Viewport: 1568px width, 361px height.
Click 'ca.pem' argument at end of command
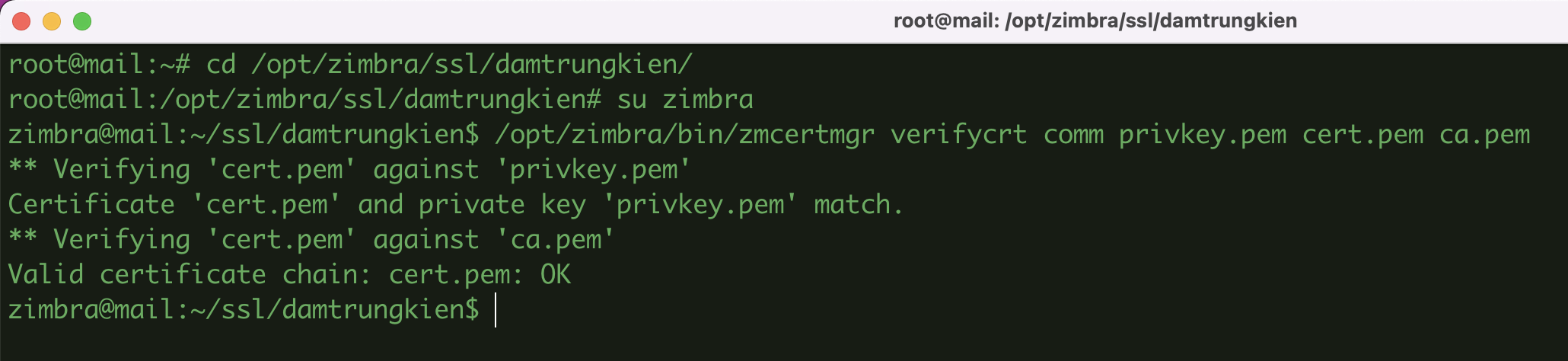coord(1484,135)
